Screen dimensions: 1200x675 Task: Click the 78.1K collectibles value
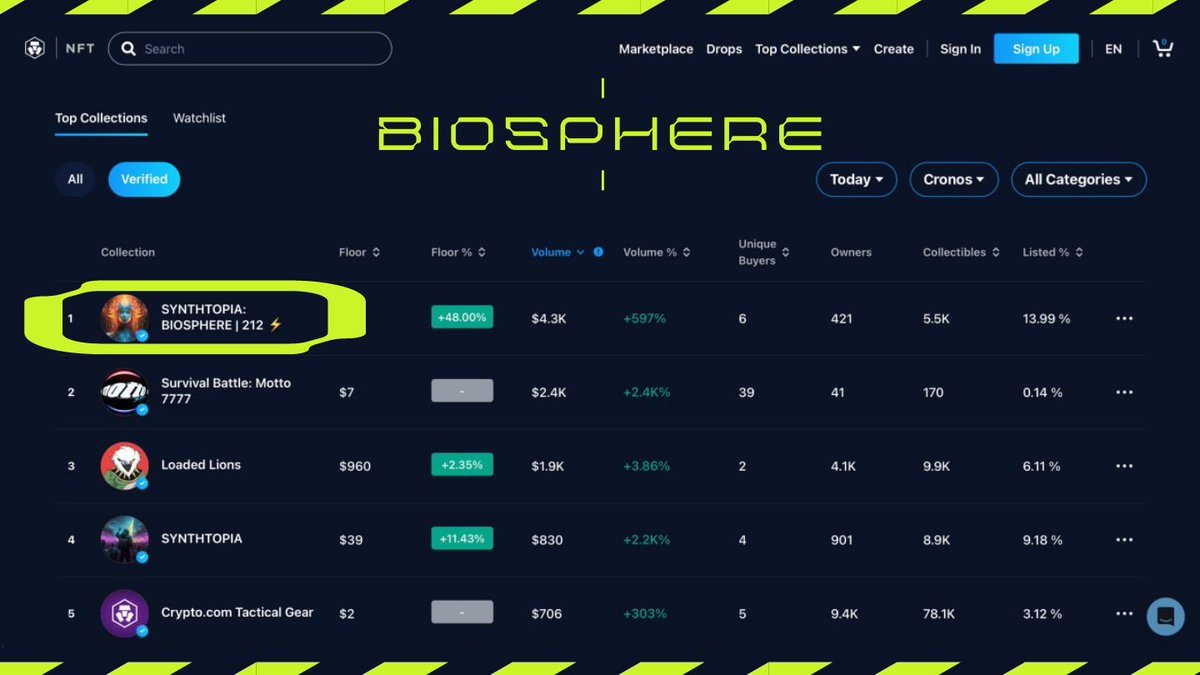[939, 614]
